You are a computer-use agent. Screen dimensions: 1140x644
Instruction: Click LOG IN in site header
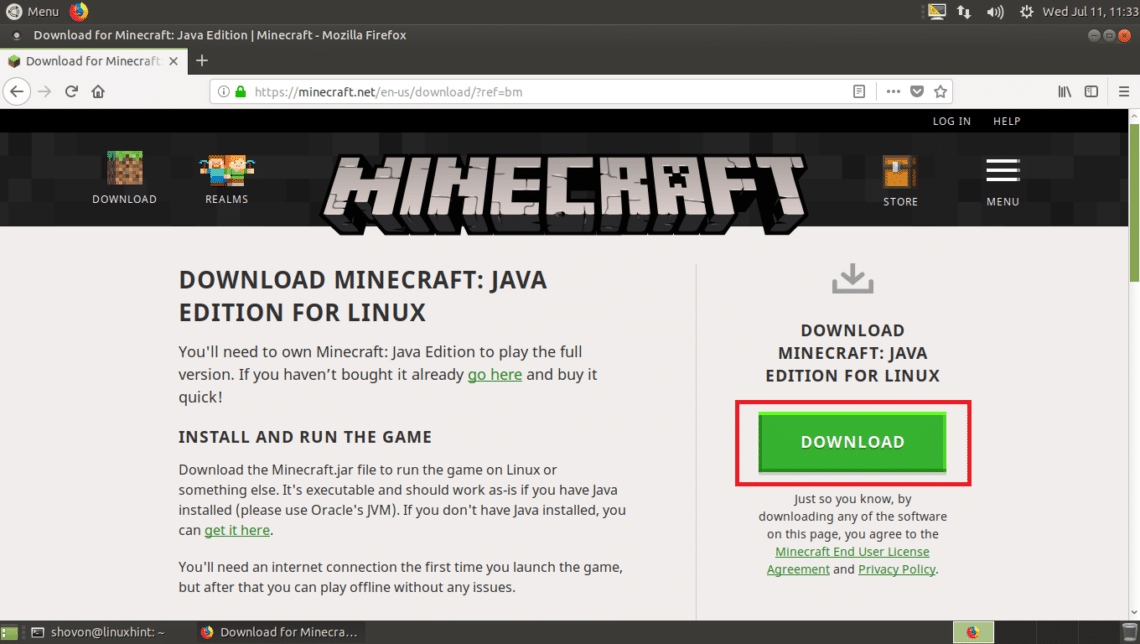952,121
